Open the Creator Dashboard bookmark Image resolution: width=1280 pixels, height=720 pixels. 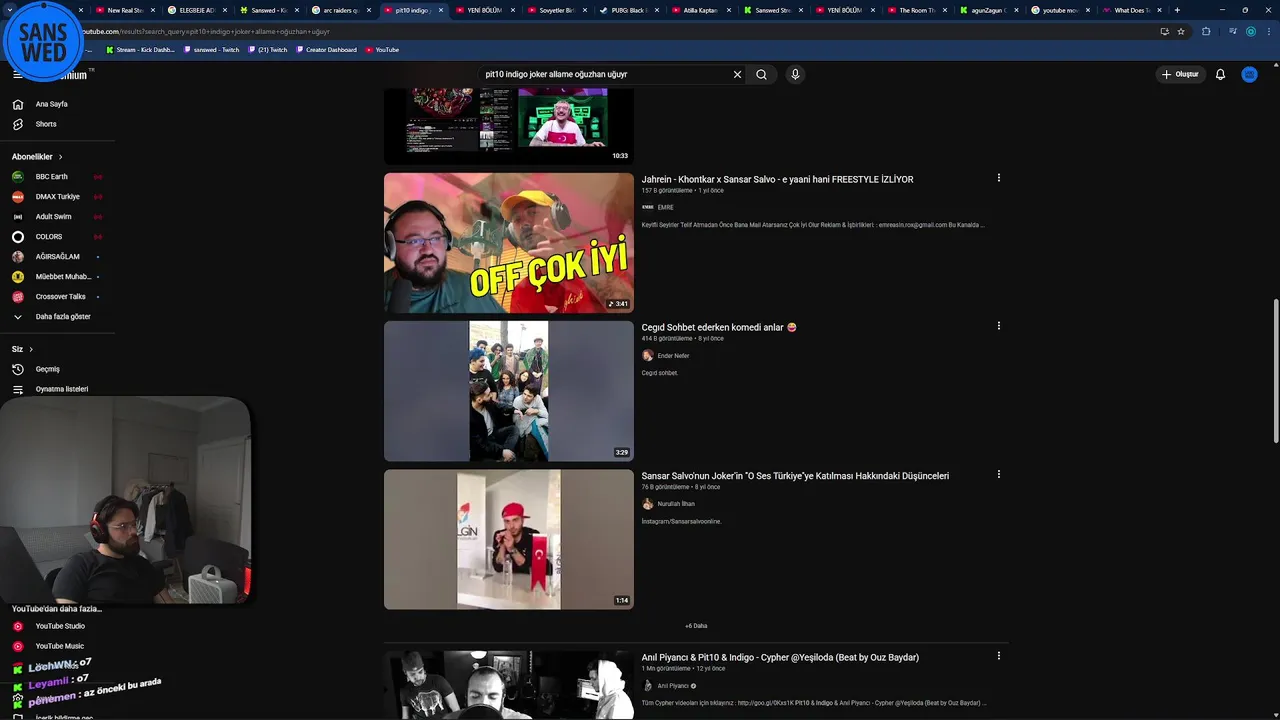pos(326,49)
